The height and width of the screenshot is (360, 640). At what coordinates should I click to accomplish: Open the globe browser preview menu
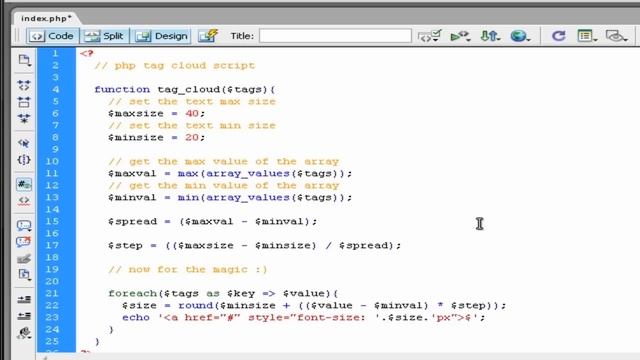pos(520,36)
